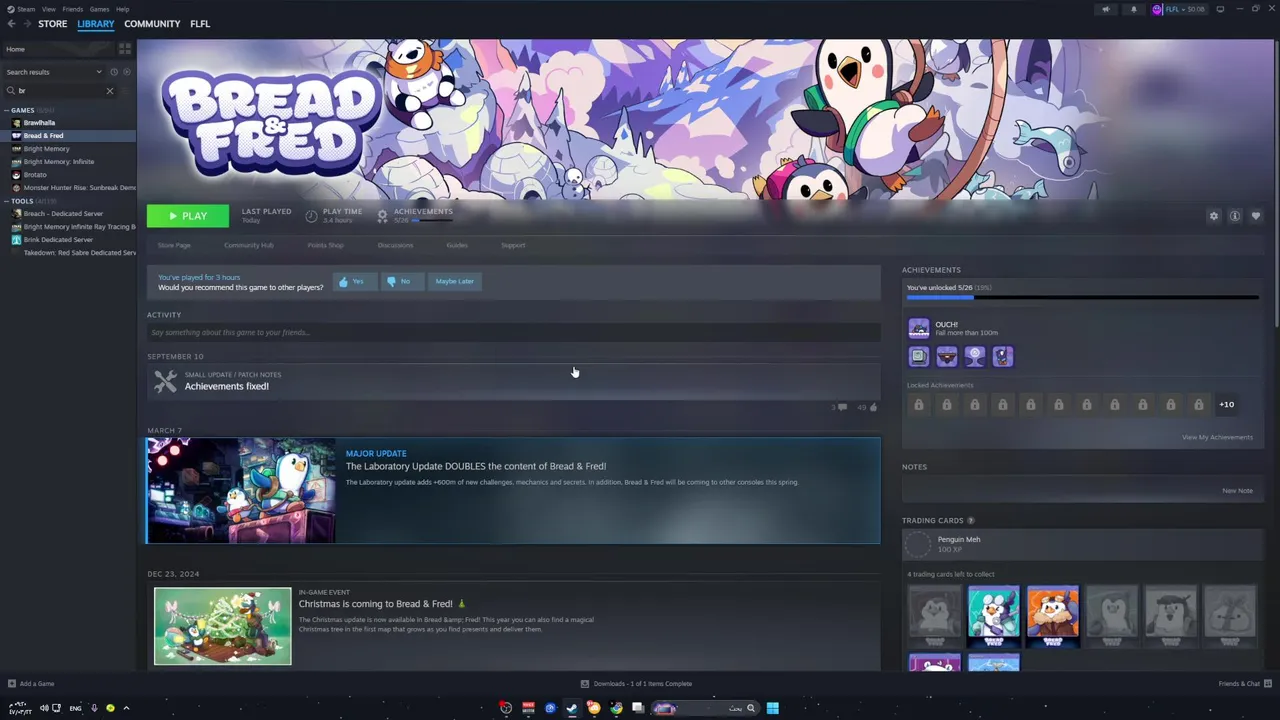Image resolution: width=1280 pixels, height=720 pixels.
Task: Open the game info icon
Action: (x=1235, y=216)
